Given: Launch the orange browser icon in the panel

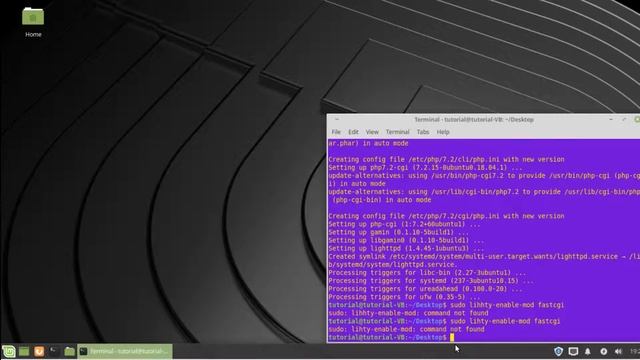Looking at the screenshot, I should 39,351.
